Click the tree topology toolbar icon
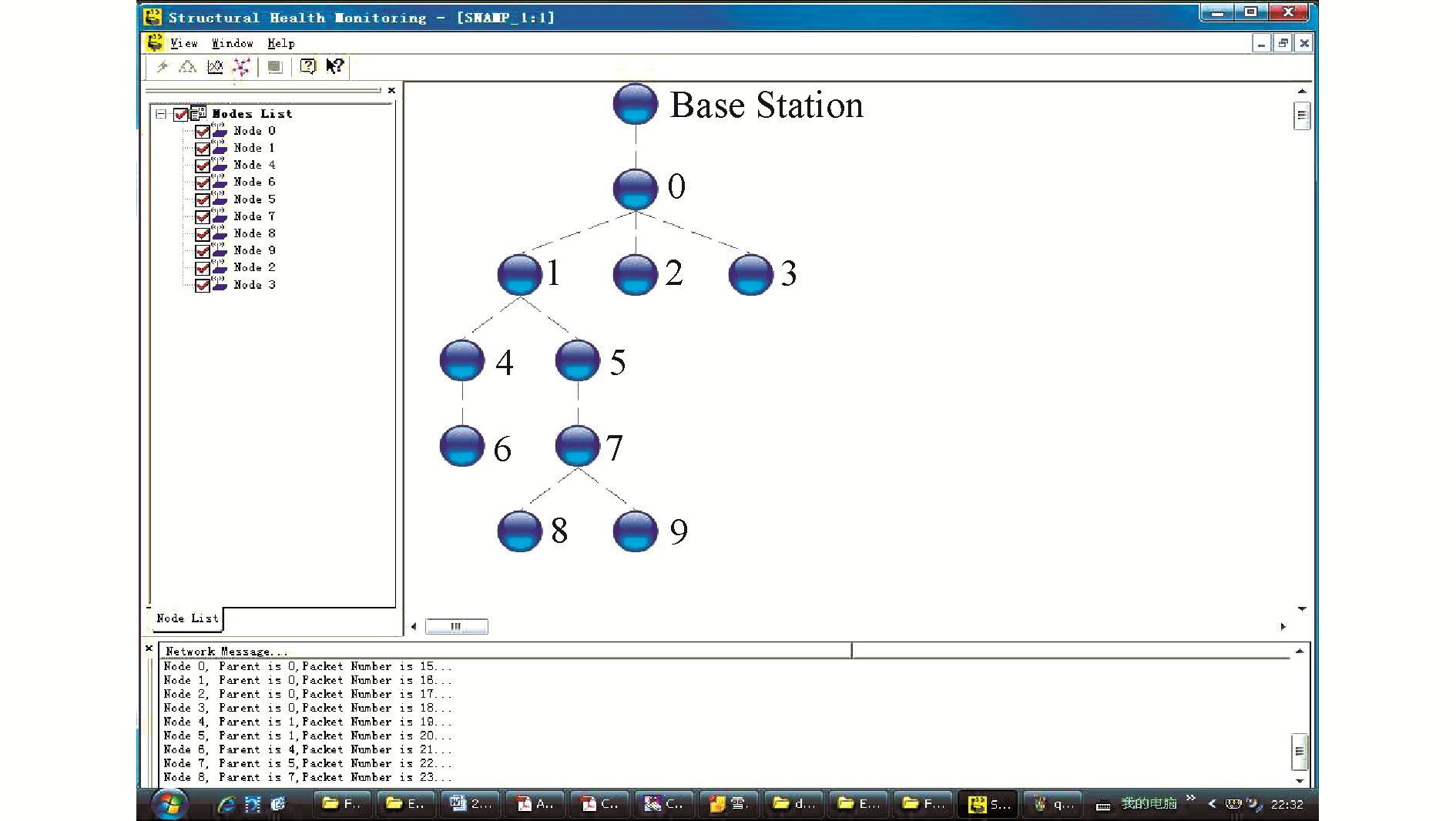The width and height of the screenshot is (1456, 821). (x=187, y=67)
